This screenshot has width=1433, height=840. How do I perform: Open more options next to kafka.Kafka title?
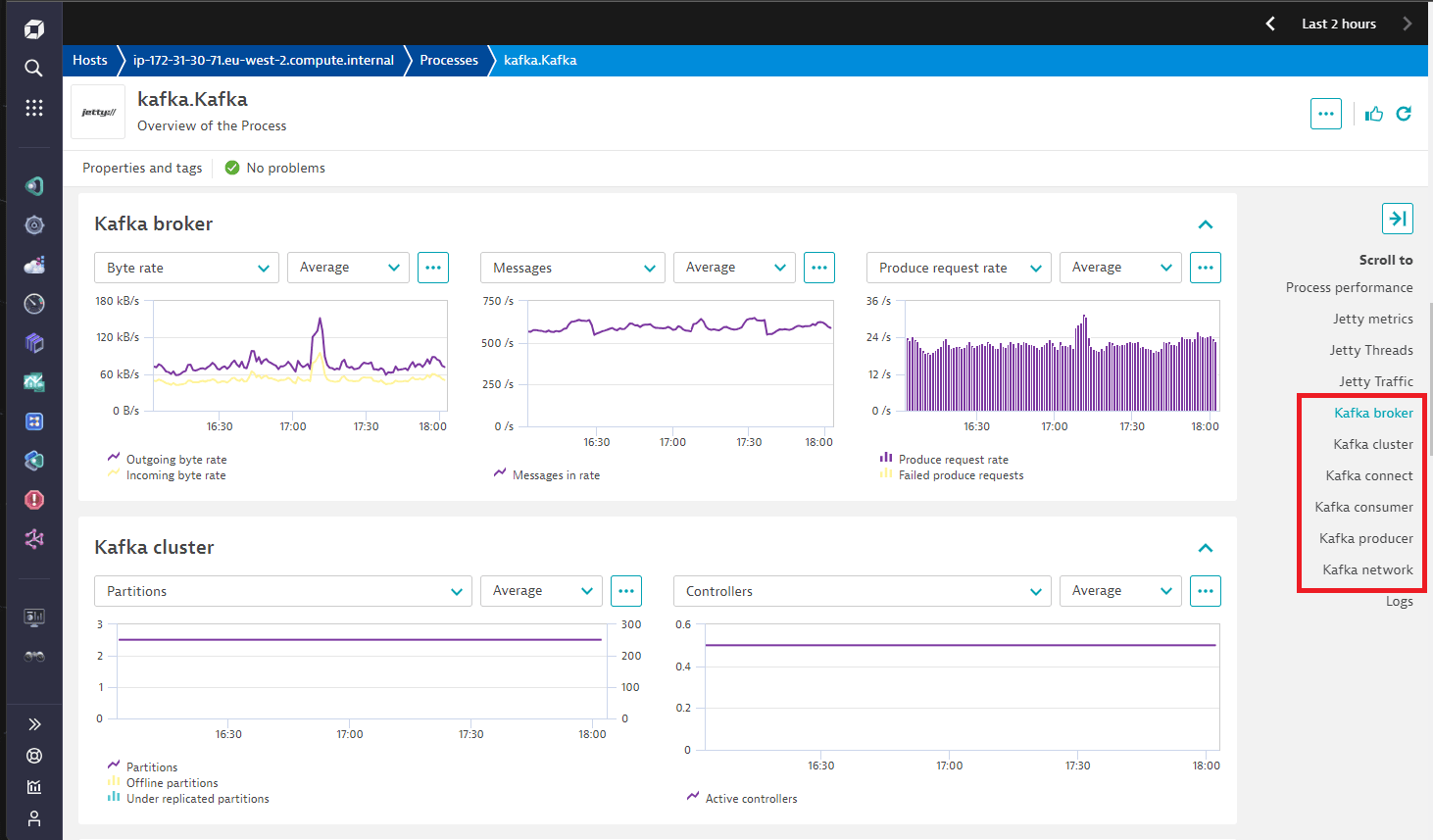tap(1326, 114)
